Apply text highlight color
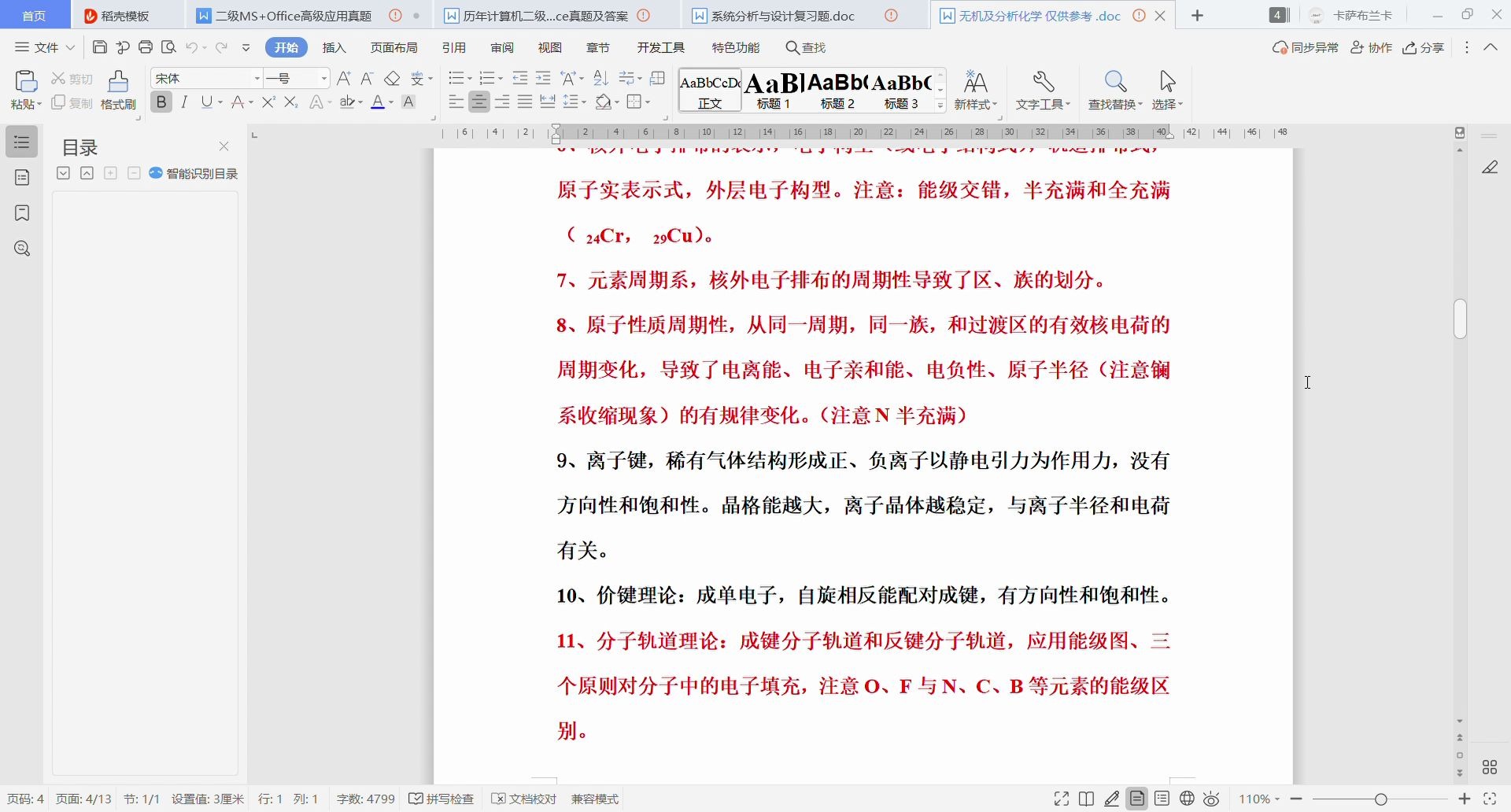This screenshot has width=1511, height=812. (348, 102)
